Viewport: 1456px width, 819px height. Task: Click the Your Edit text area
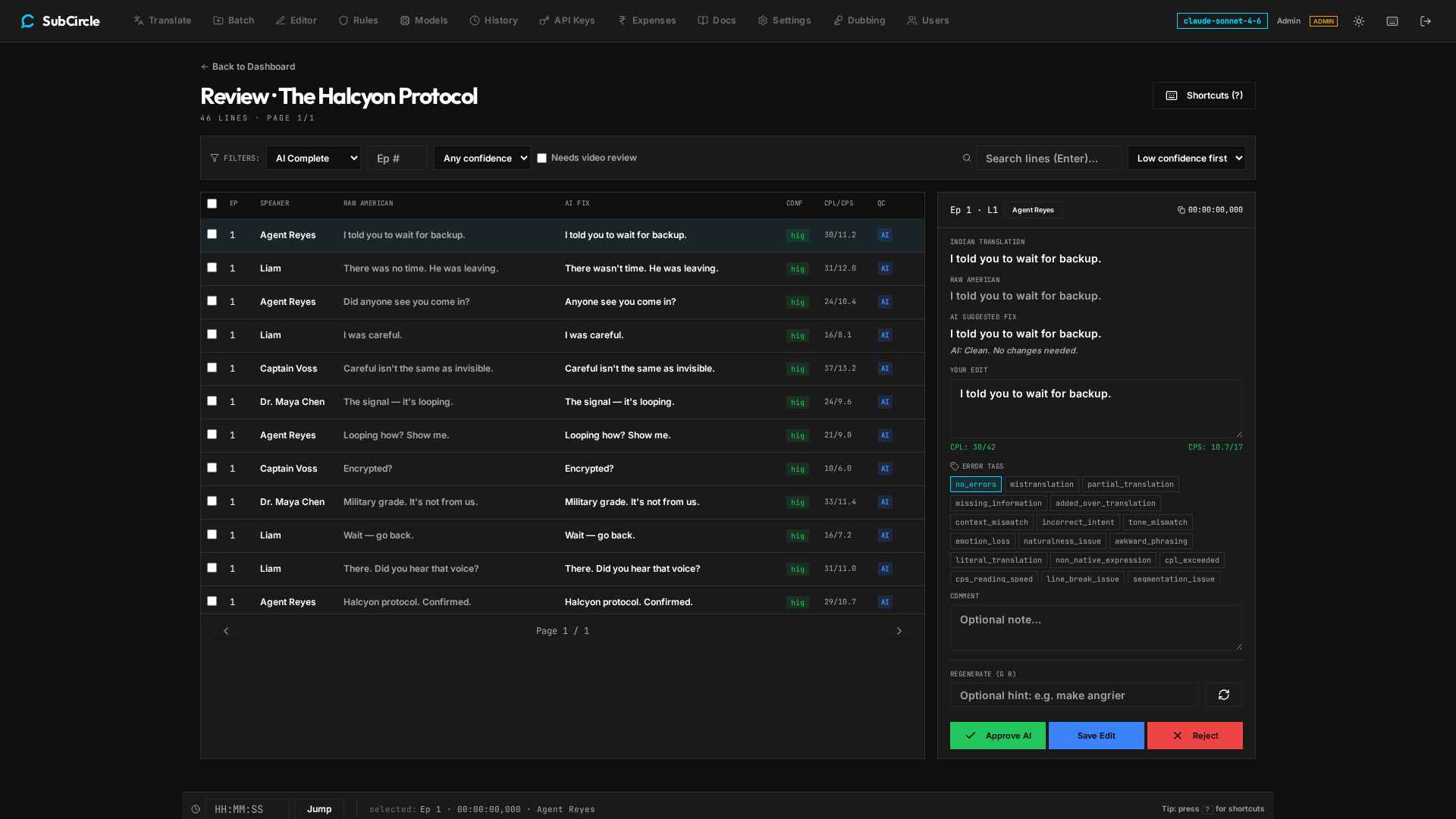pyautogui.click(x=1096, y=409)
